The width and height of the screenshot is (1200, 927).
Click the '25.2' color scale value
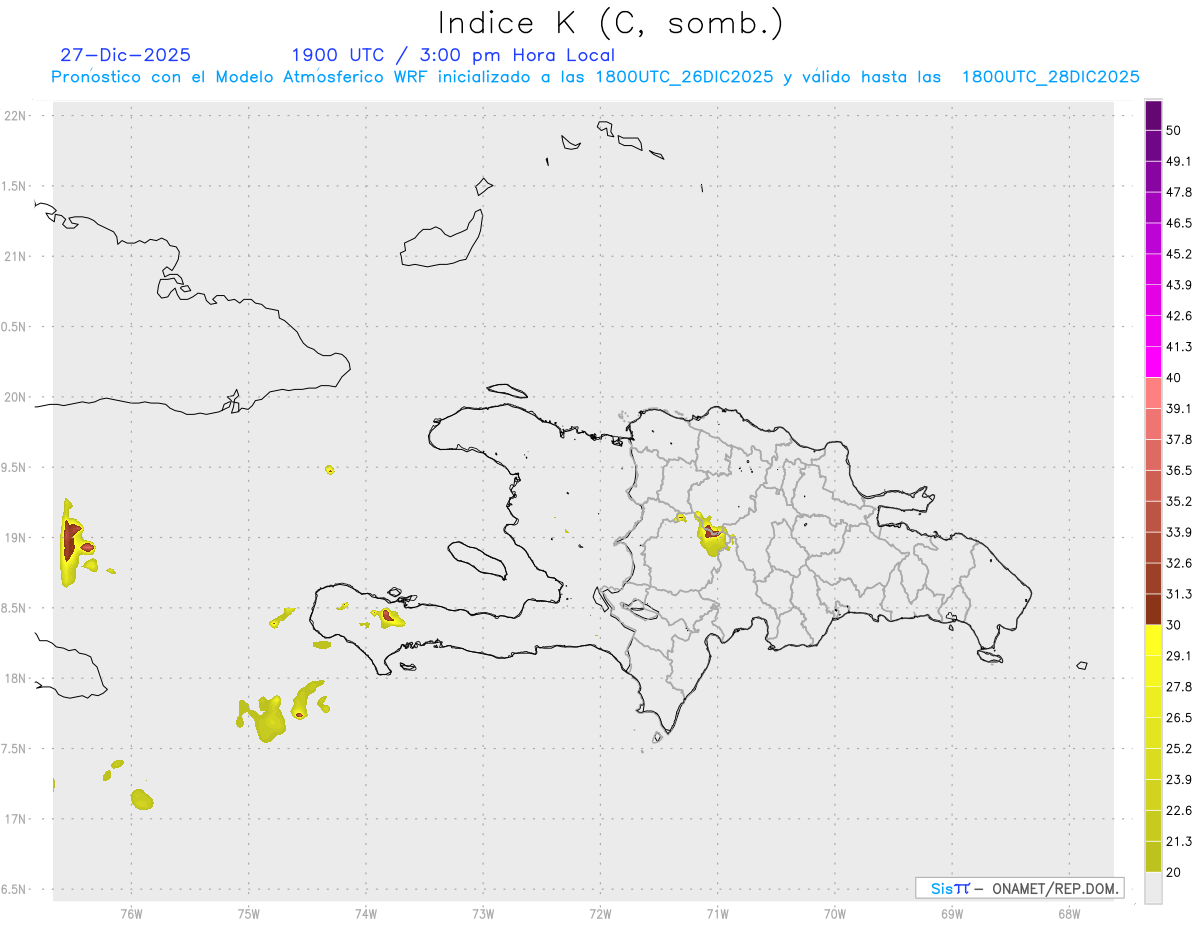[x=1180, y=749]
